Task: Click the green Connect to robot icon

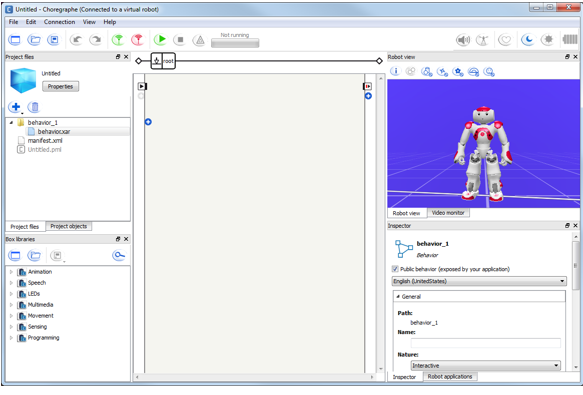Action: 118,40
